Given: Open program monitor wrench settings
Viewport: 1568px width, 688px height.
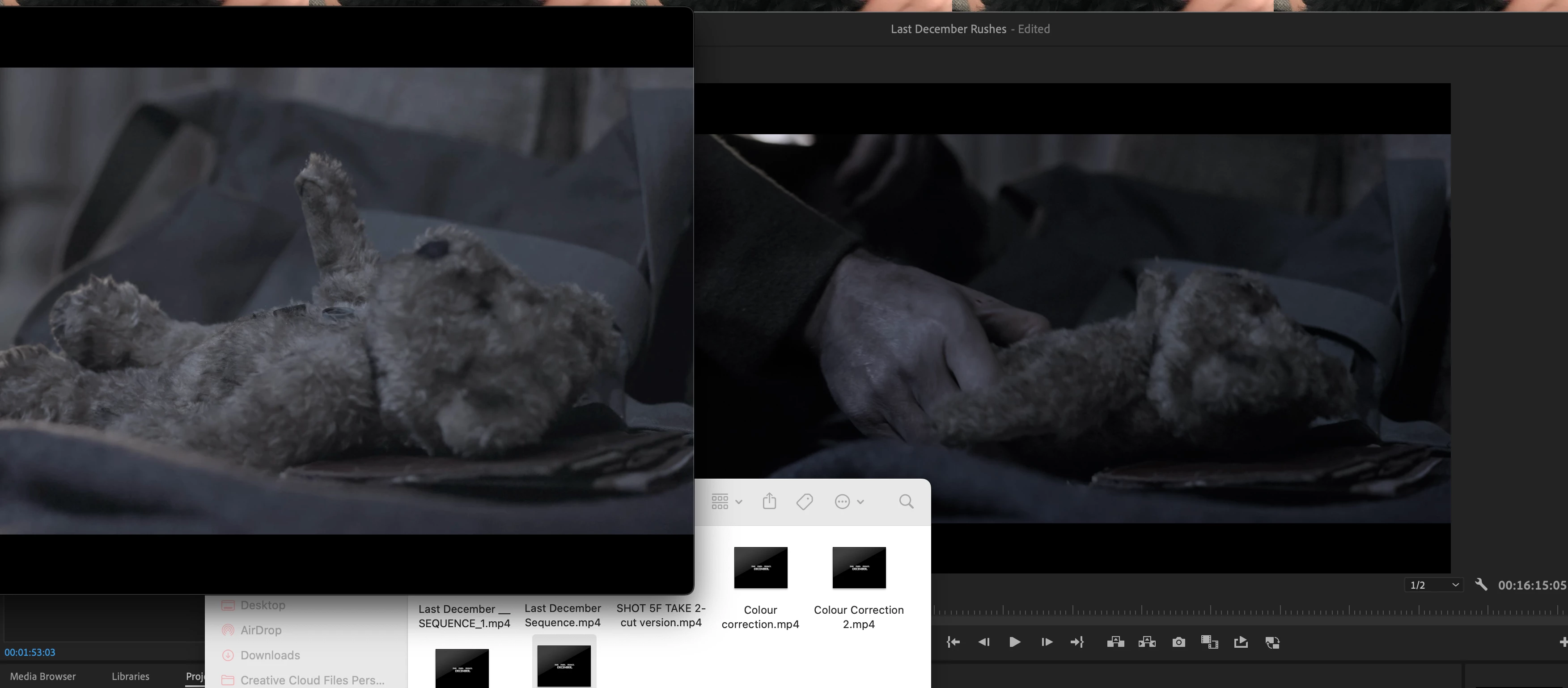Looking at the screenshot, I should (1481, 585).
